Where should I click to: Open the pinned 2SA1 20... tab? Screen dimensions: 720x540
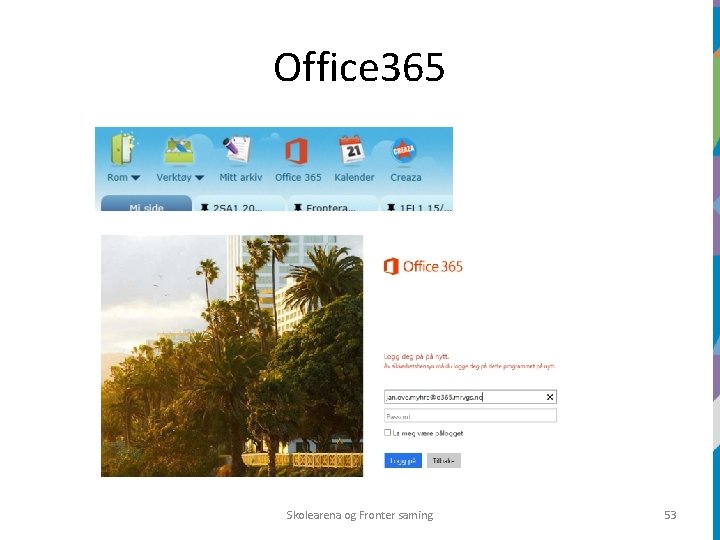pyautogui.click(x=239, y=203)
